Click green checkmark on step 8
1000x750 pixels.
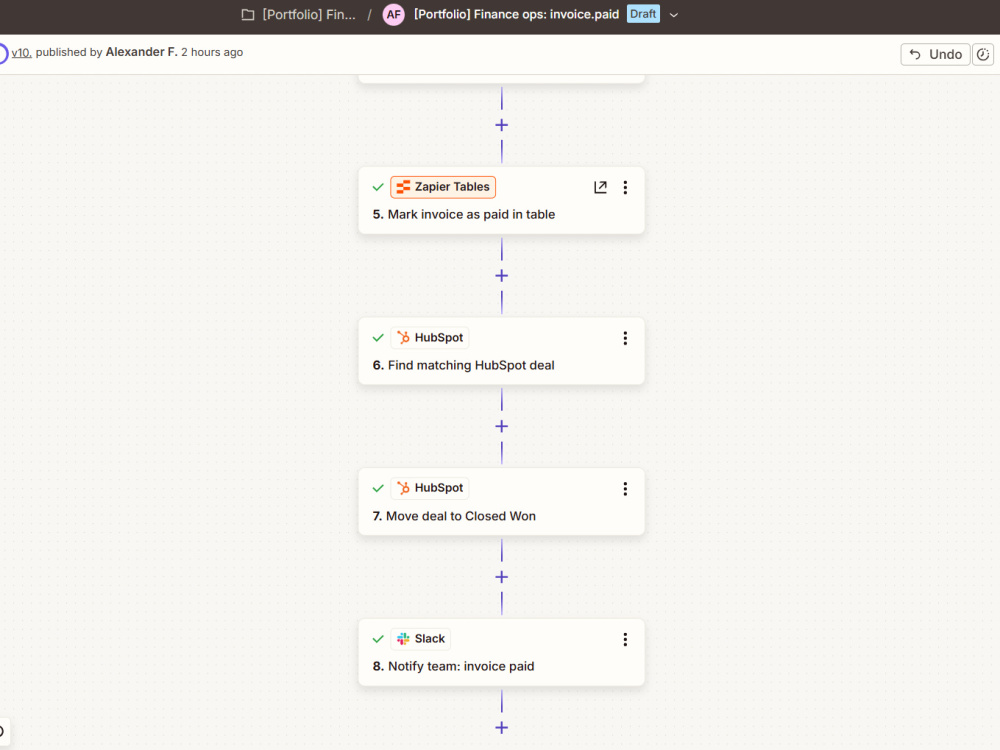pos(378,638)
